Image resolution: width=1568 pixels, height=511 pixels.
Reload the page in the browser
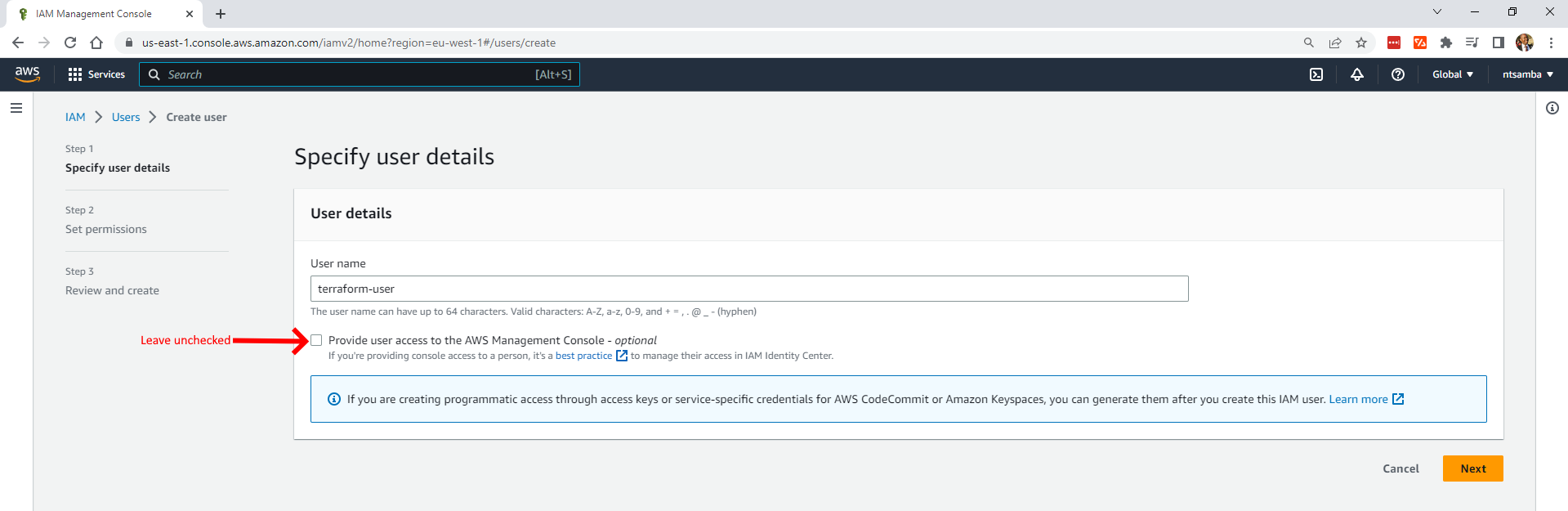(70, 43)
